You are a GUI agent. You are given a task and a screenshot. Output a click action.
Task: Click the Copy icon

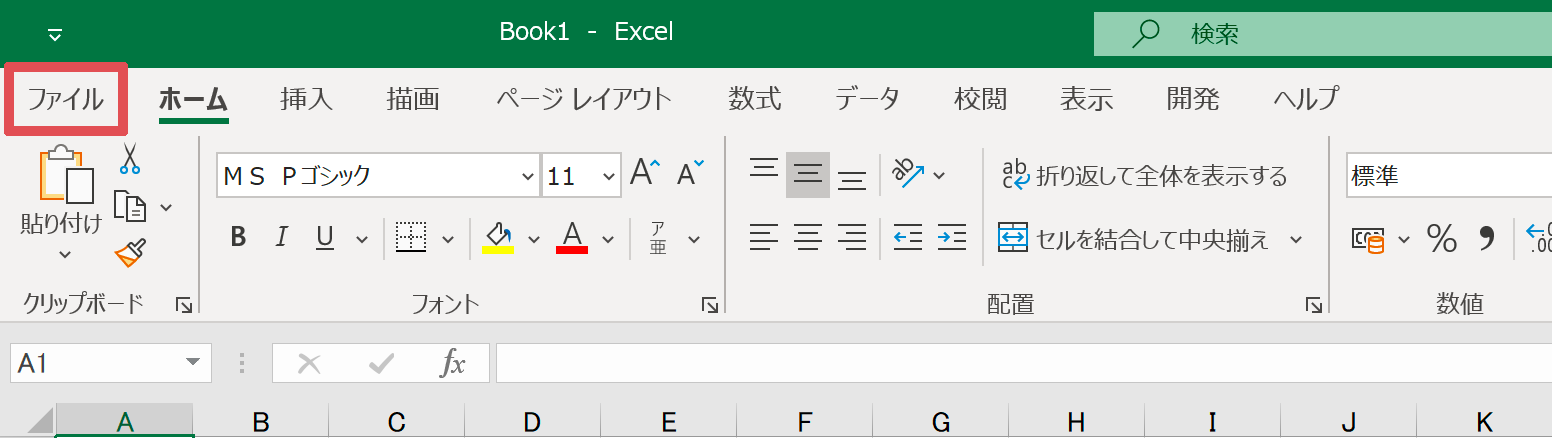(x=130, y=206)
